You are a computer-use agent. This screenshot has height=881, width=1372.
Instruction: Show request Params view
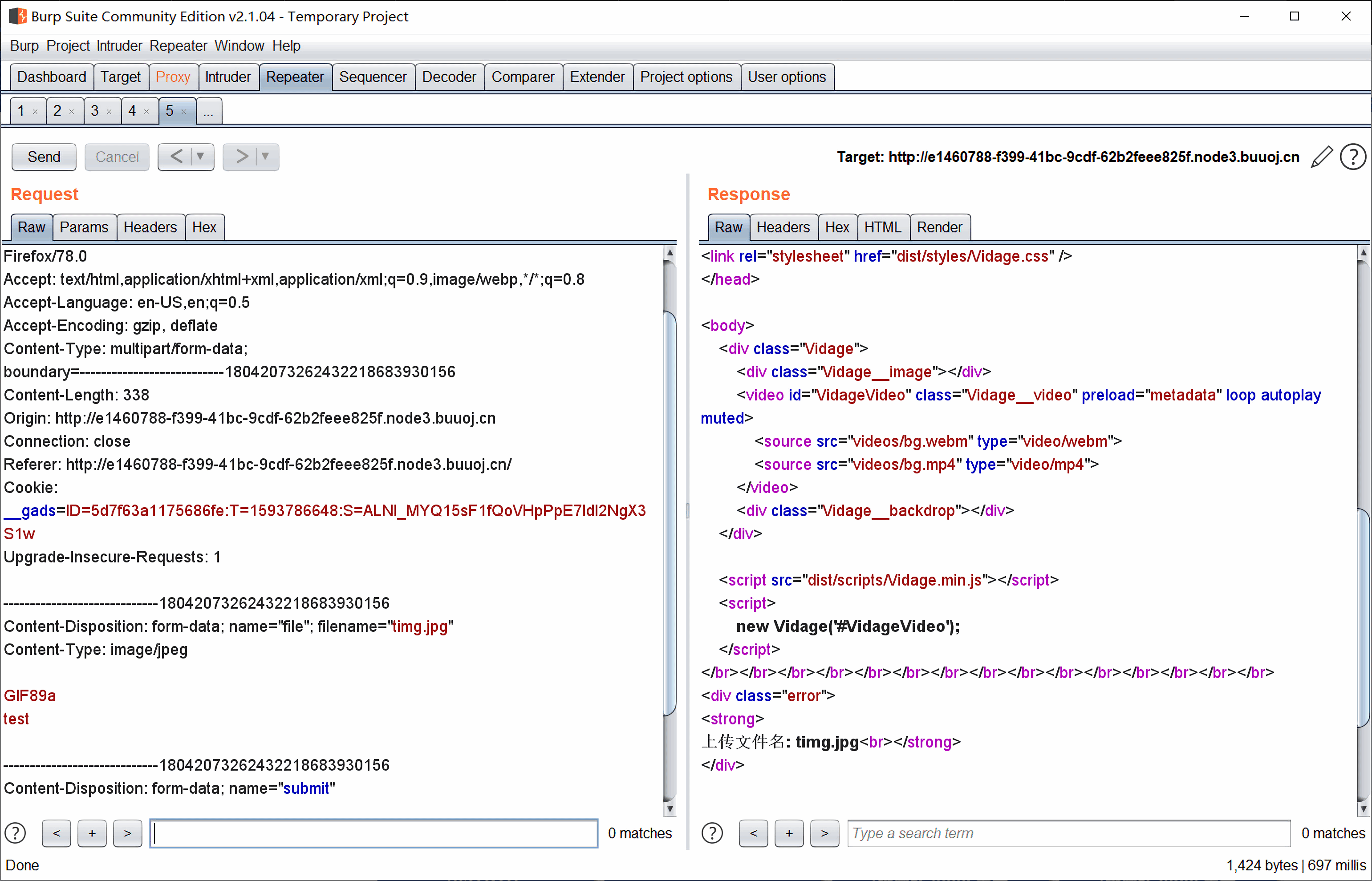[x=84, y=227]
